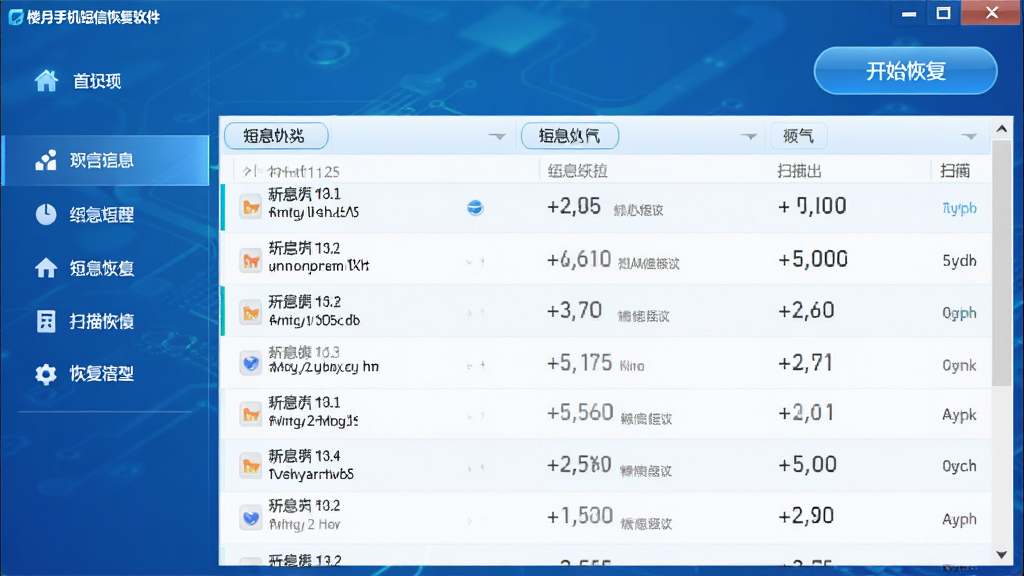
Task: Click the 开始恢复 button
Action: tap(905, 71)
